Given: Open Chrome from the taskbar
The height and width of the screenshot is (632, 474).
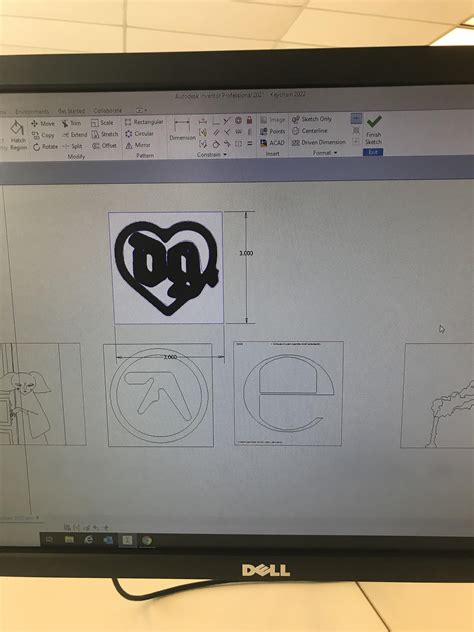Looking at the screenshot, I should (147, 541).
